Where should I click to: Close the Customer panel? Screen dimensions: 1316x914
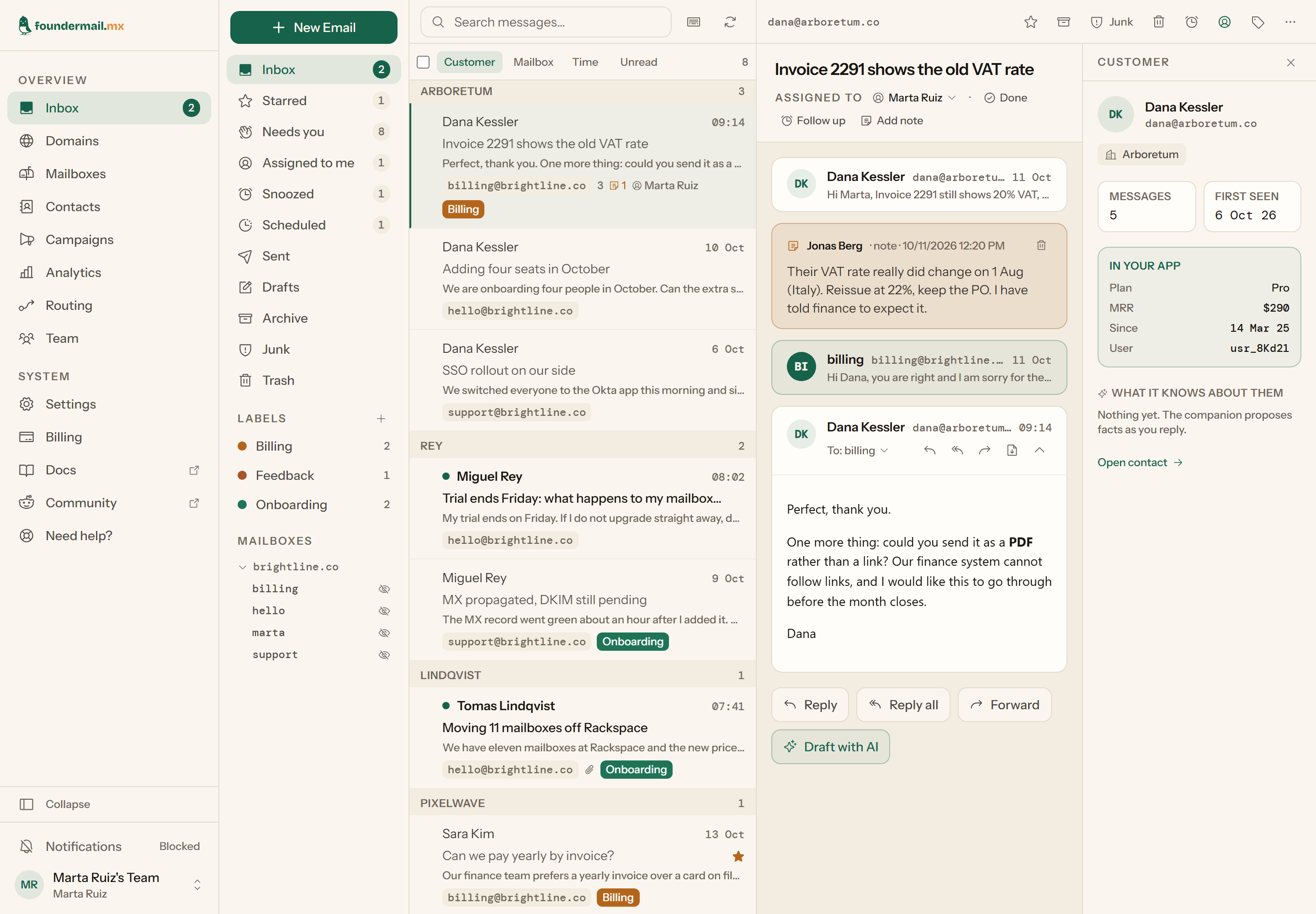pyautogui.click(x=1291, y=63)
